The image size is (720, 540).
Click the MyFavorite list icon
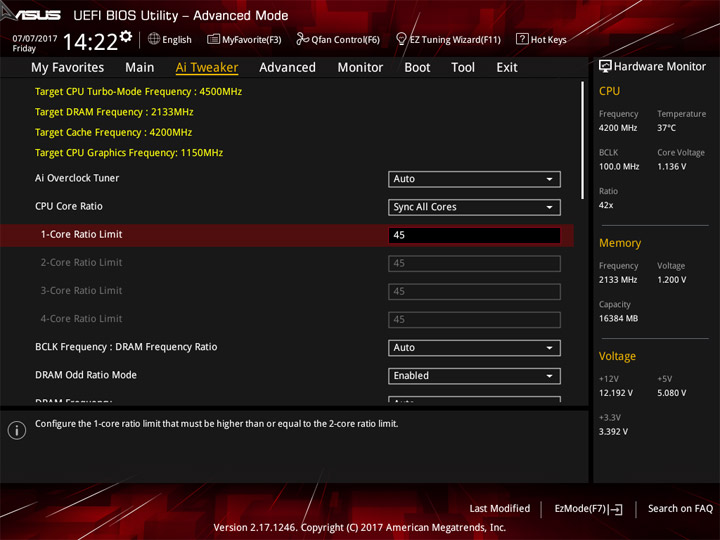click(x=213, y=39)
